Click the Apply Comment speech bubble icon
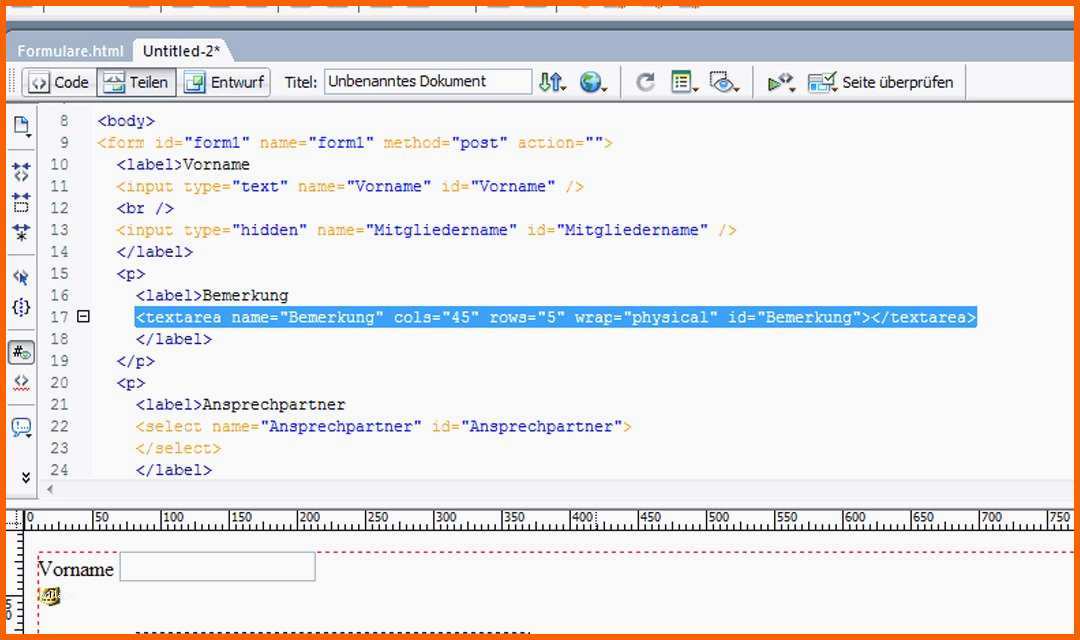Viewport: 1080px width, 640px height. tap(21, 427)
